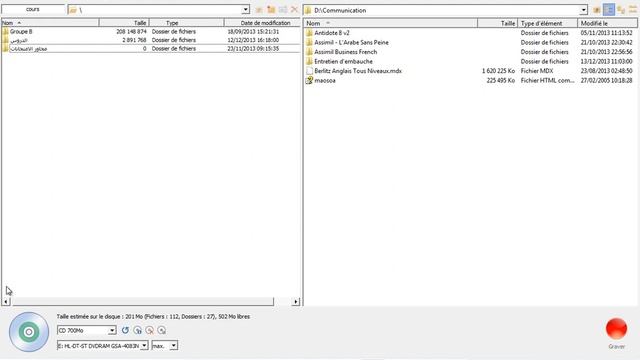Screen dimensions: 640x360
Task: Select the Entretien d'embauche folder
Action: (343, 61)
